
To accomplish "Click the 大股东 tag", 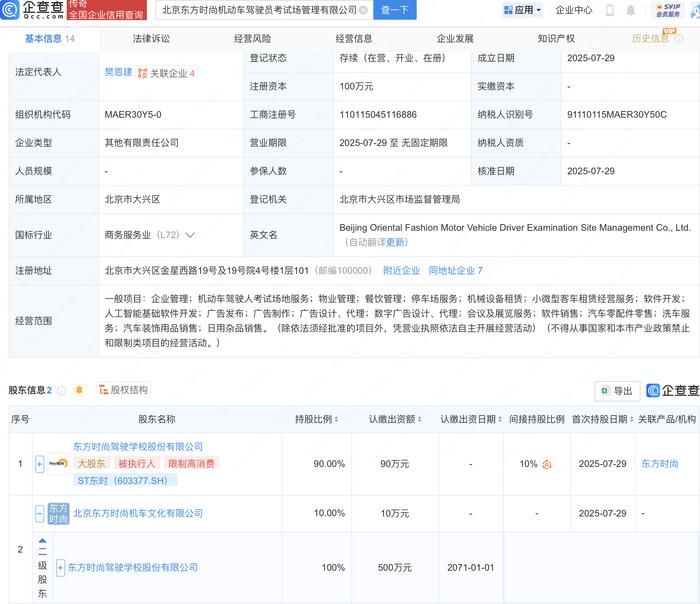I will point(91,464).
